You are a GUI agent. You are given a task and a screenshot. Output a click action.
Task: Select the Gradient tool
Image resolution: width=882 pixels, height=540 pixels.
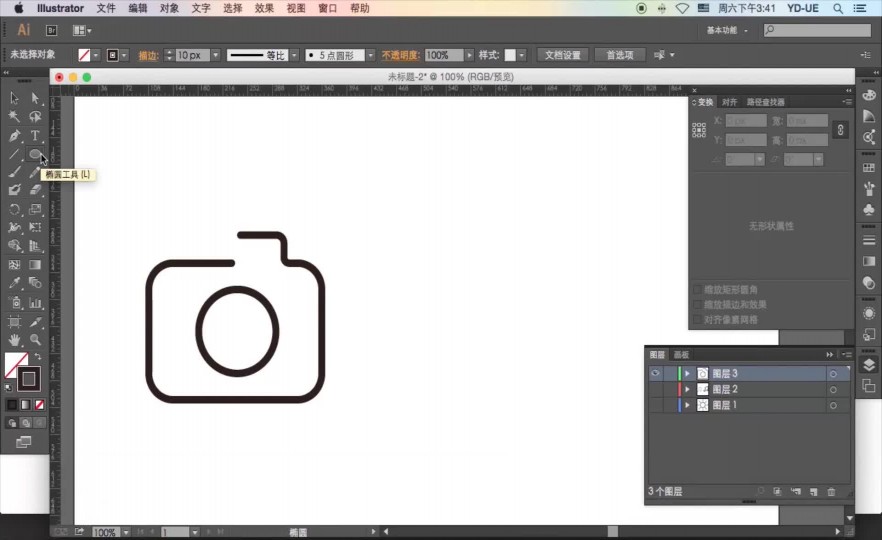tap(35, 264)
